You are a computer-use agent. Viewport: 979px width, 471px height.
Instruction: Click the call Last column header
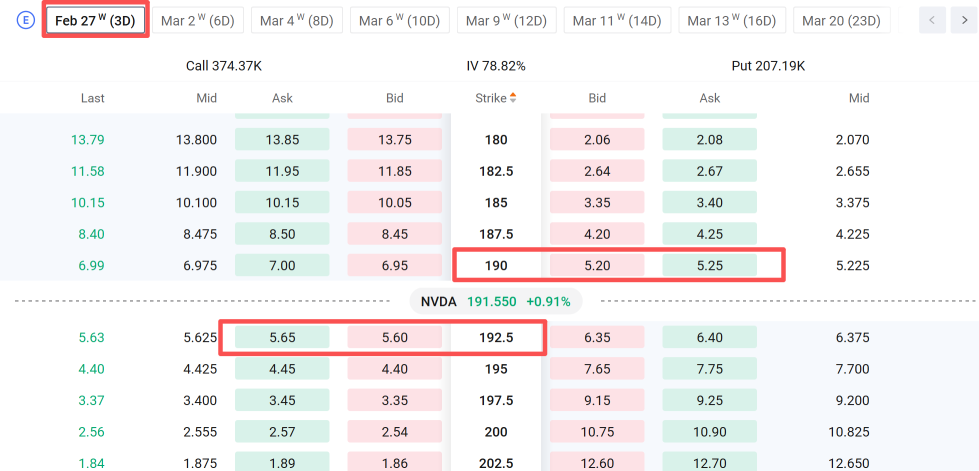[92, 98]
